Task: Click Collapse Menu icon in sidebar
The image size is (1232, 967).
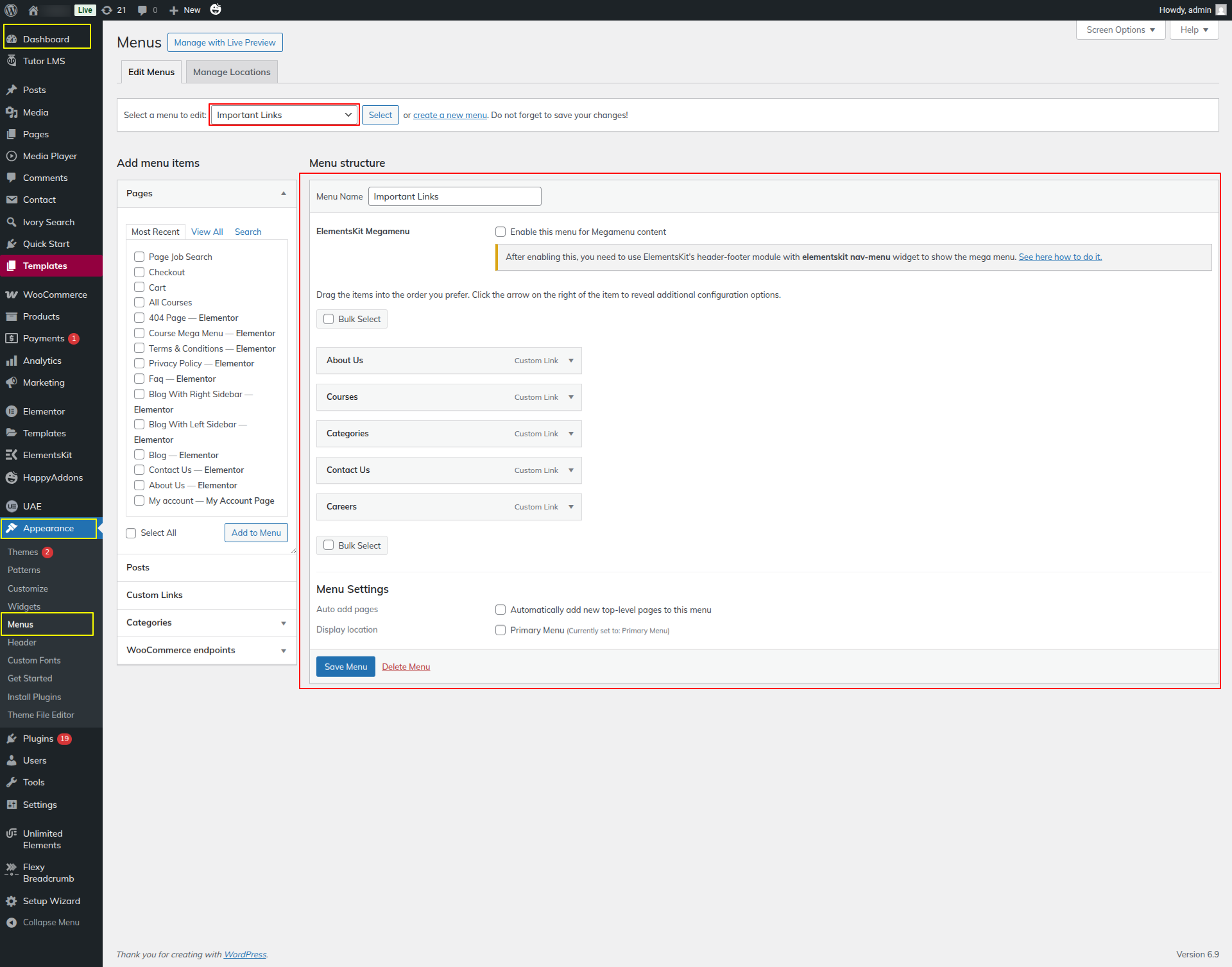Action: tap(12, 922)
